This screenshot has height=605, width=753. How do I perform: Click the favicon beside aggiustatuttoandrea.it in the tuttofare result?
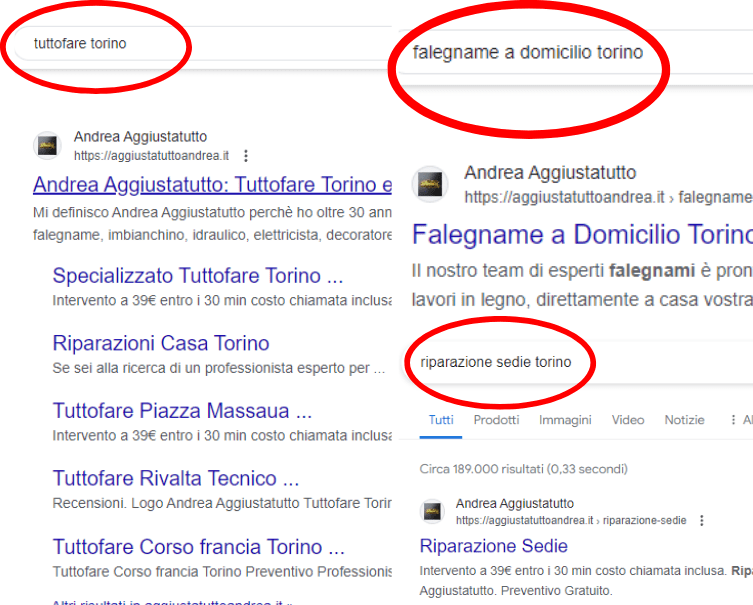[47, 145]
